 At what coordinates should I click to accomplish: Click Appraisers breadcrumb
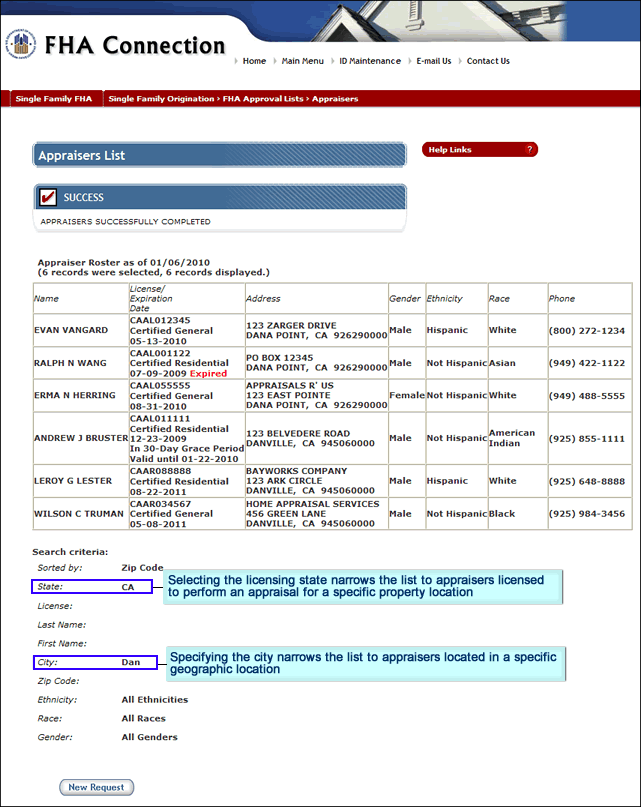pyautogui.click(x=335, y=99)
